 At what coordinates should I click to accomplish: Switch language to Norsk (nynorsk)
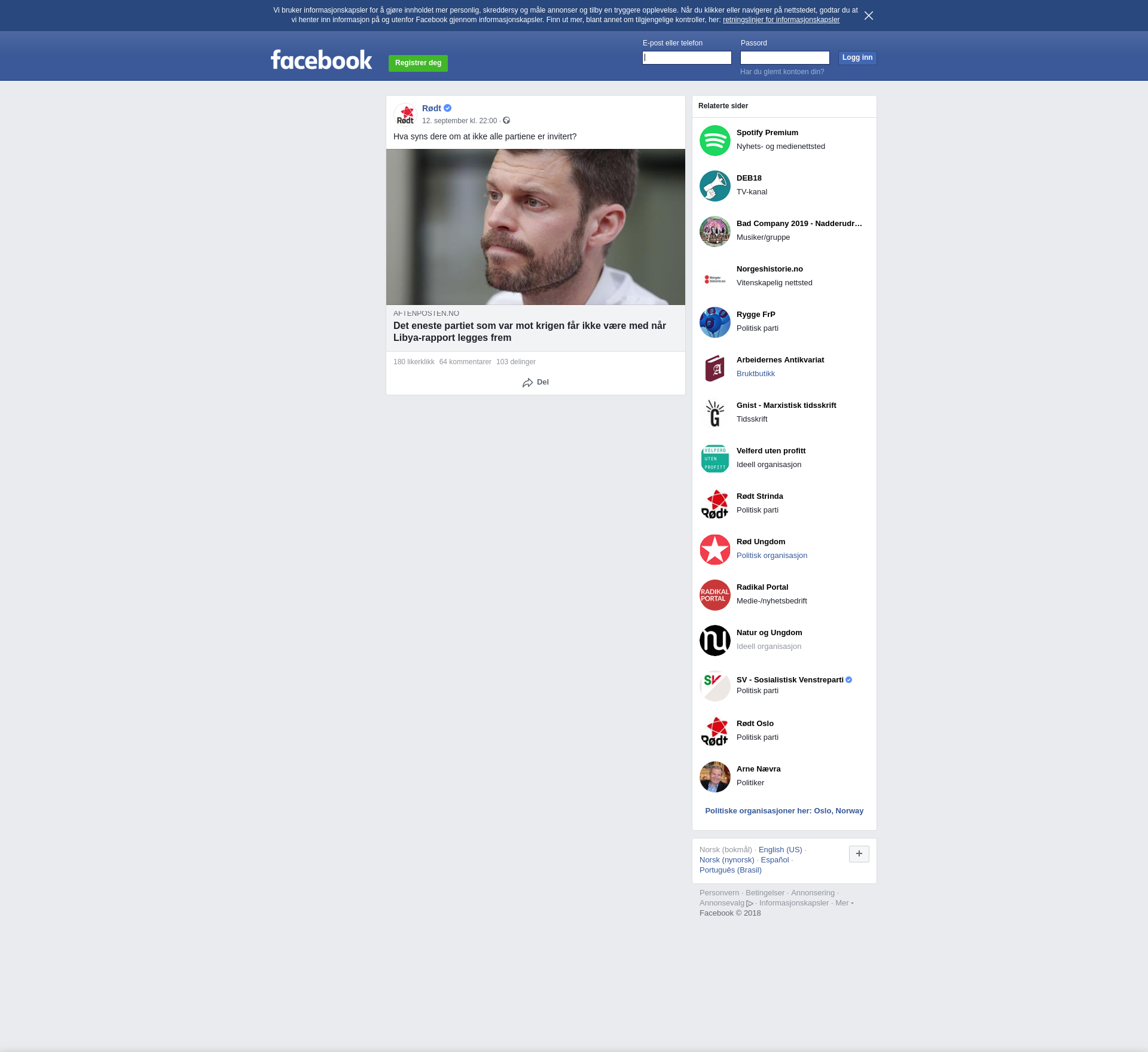[x=727, y=860]
